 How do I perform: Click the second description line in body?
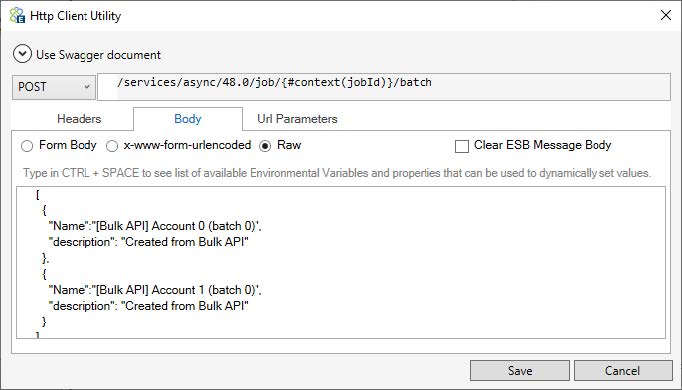click(148, 306)
